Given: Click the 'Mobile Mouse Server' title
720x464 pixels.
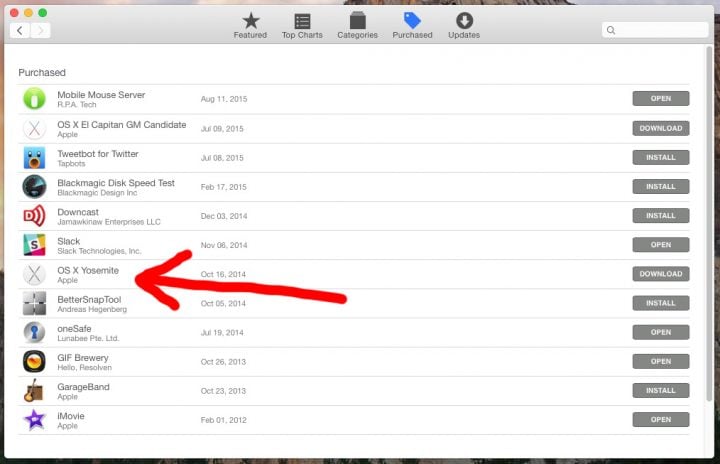Looking at the screenshot, I should [101, 95].
